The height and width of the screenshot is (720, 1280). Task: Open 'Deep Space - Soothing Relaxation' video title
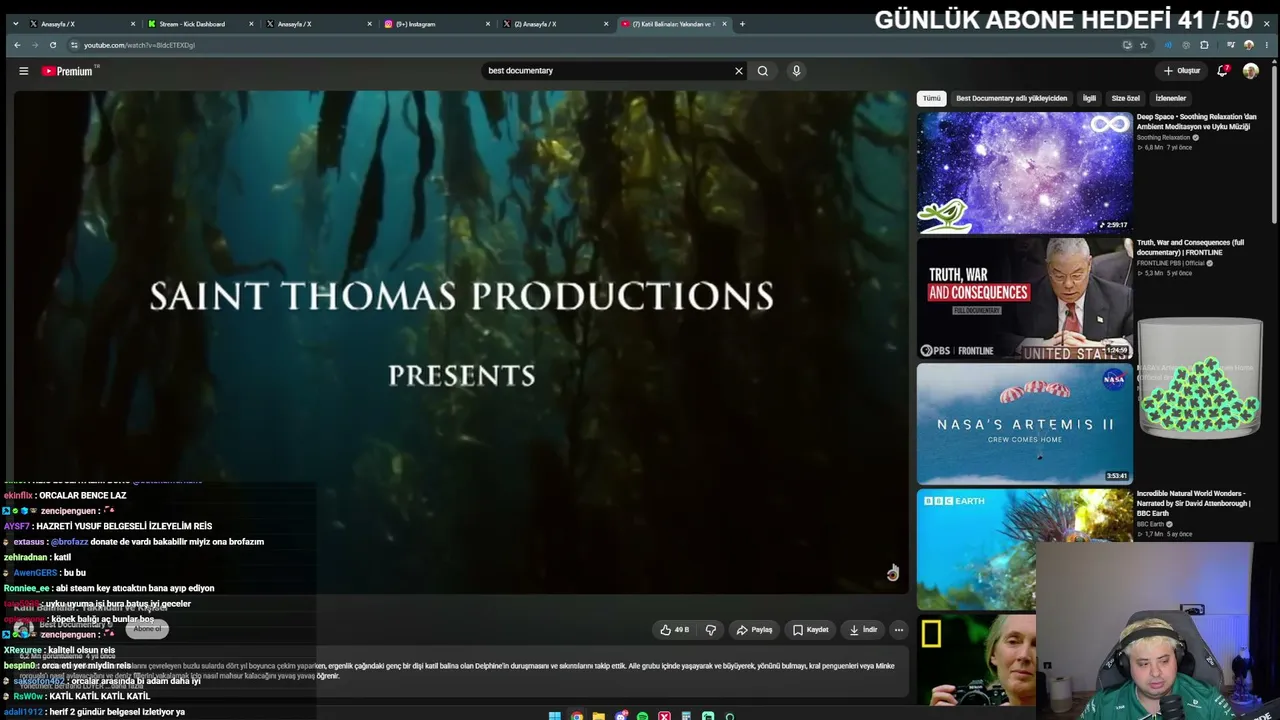click(1197, 122)
